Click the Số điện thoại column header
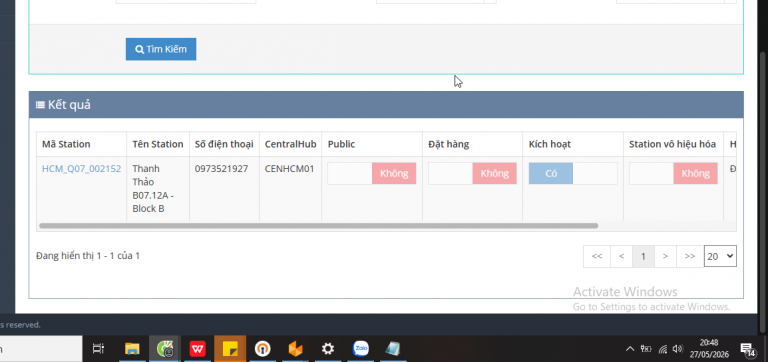The image size is (768, 362). 224,144
